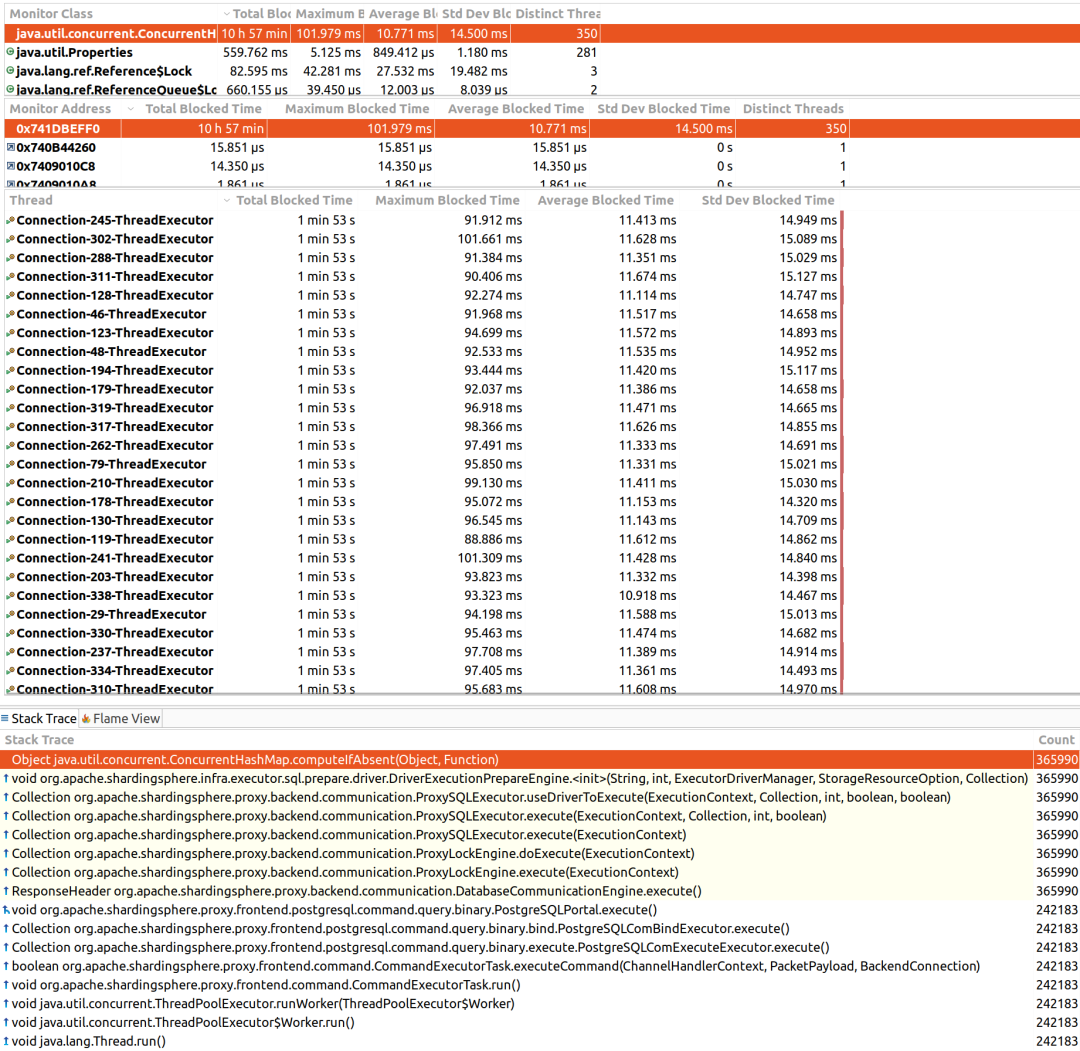The height and width of the screenshot is (1051, 1080).
Task: Select the ThreadPoolExecutor.runWorker stack frame
Action: coord(540,1003)
